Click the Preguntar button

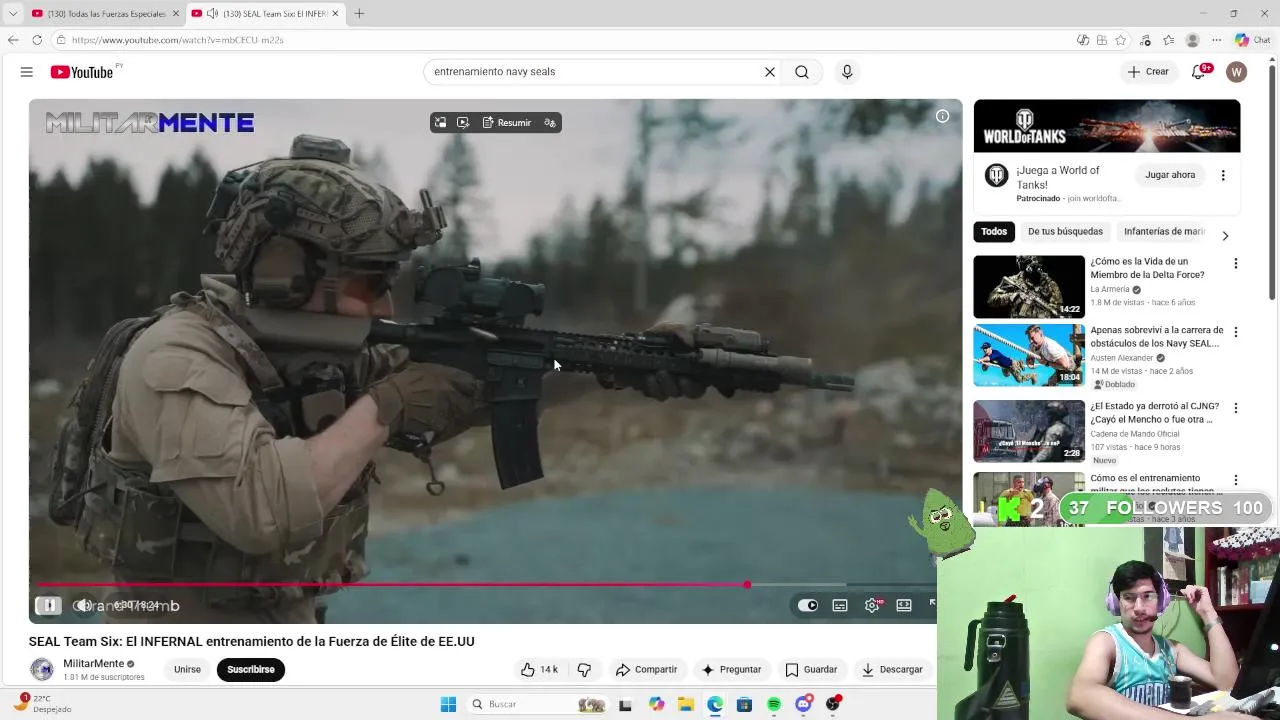coord(731,670)
